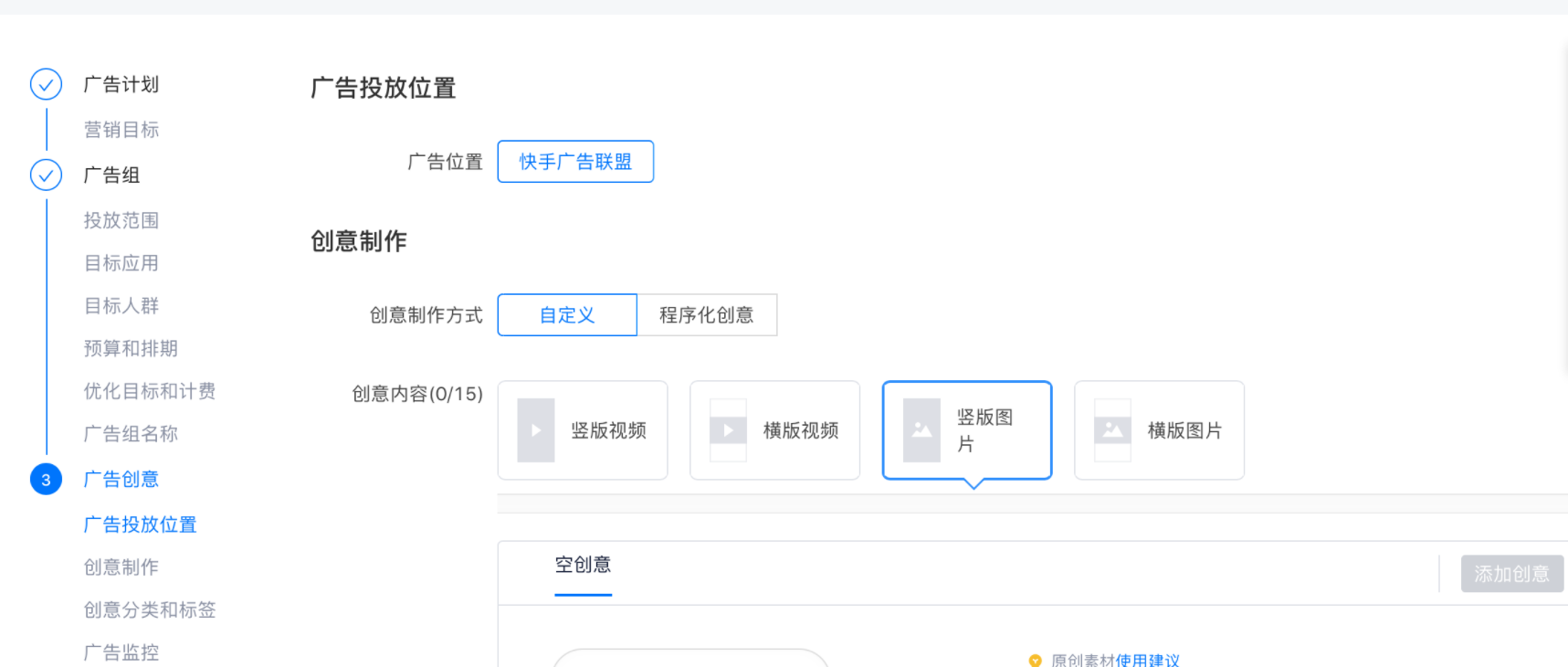Switch to the 空创意 tab
This screenshot has width=1568, height=667.
coord(584,566)
